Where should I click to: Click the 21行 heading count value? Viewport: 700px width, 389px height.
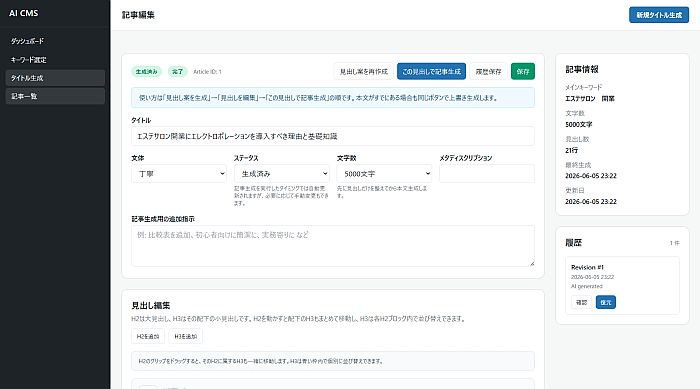pyautogui.click(x=571, y=151)
